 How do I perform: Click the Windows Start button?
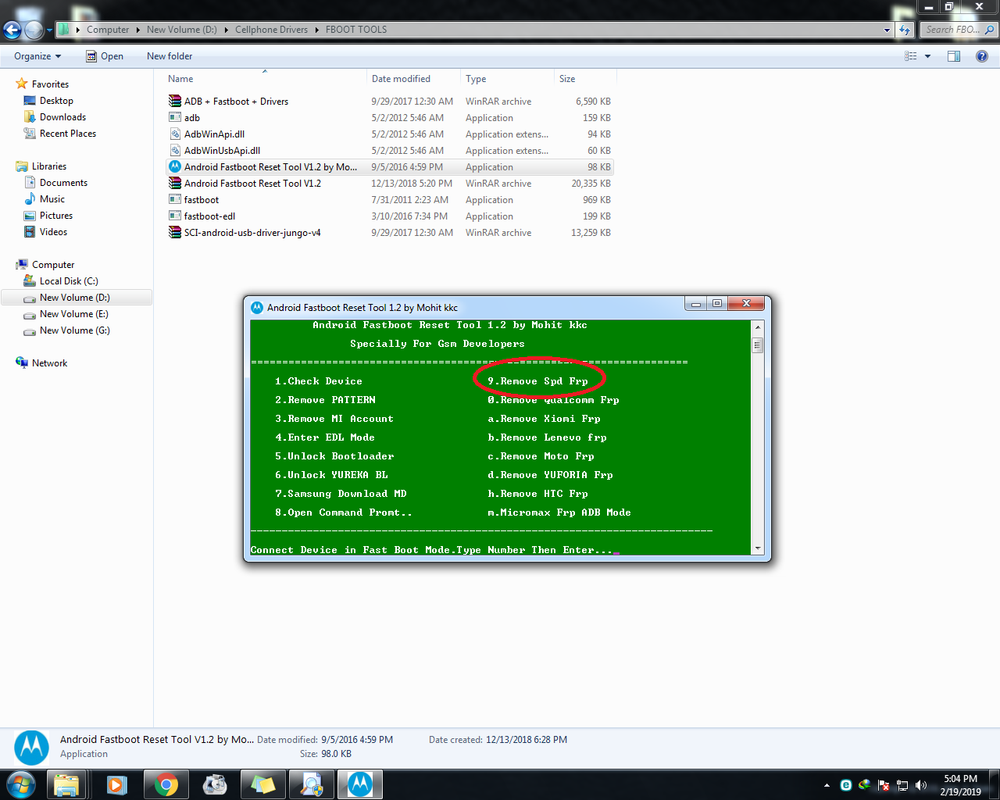[x=20, y=784]
